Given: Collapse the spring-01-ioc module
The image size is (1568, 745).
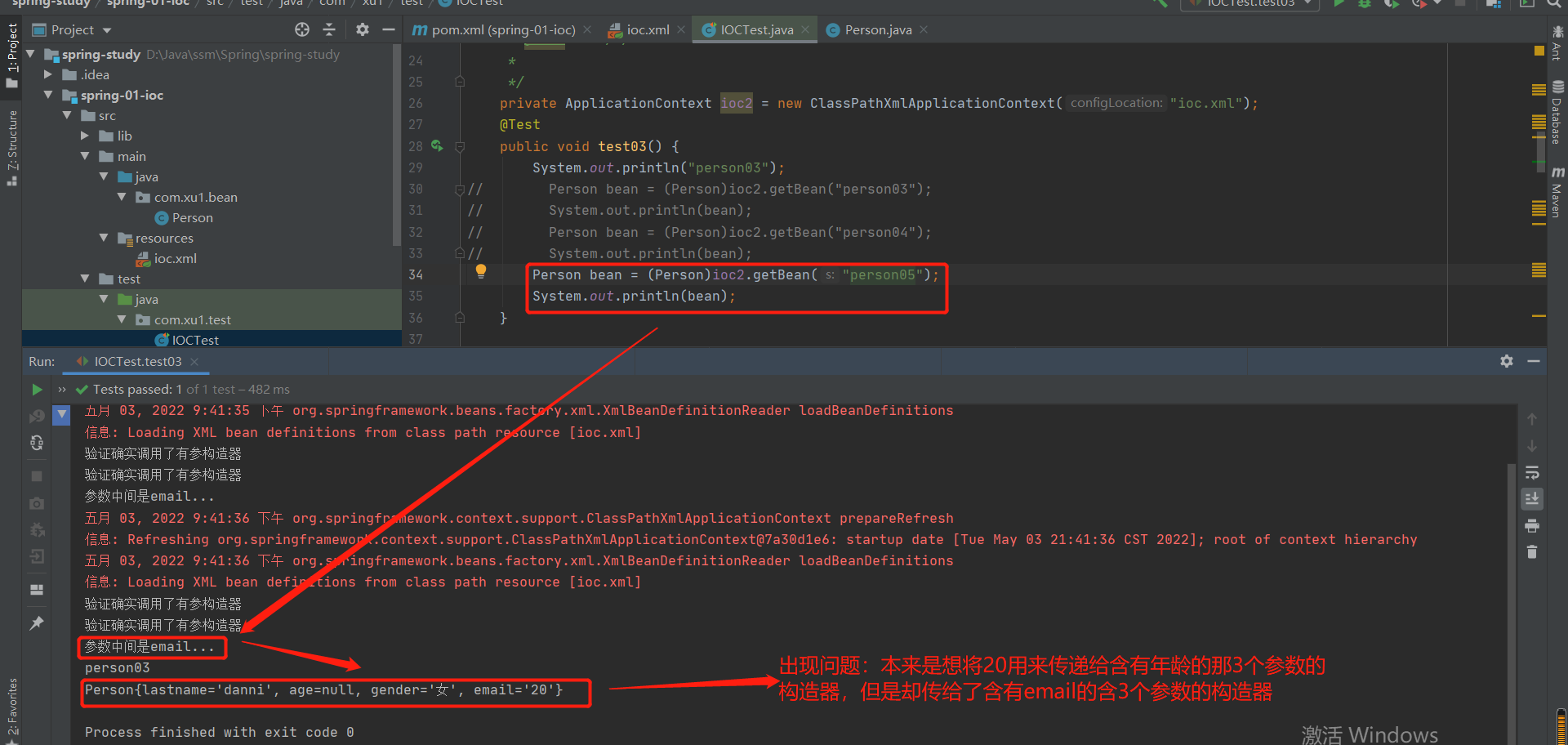Looking at the screenshot, I should click(48, 95).
